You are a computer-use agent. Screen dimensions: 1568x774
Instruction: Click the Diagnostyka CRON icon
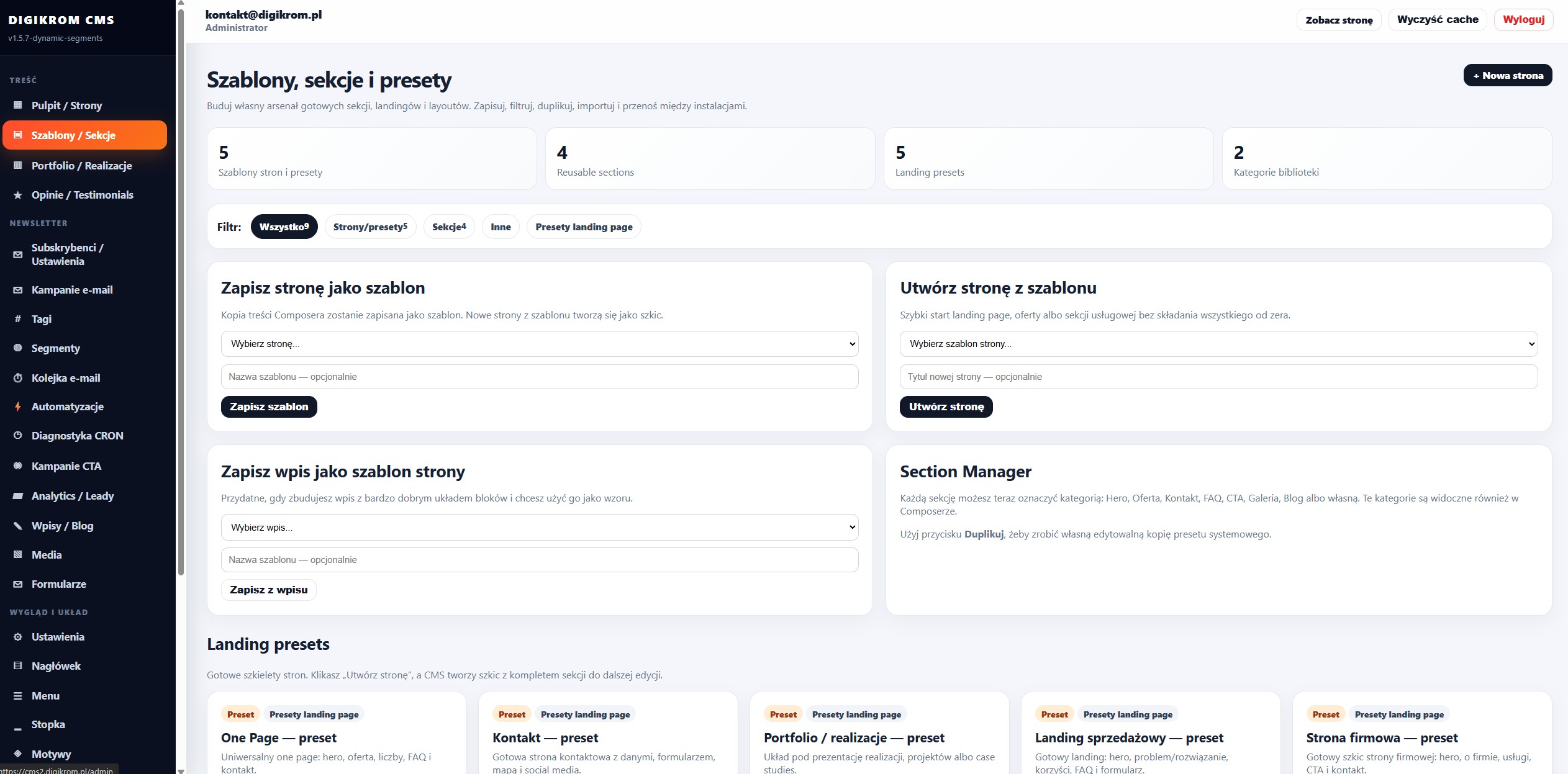(18, 436)
